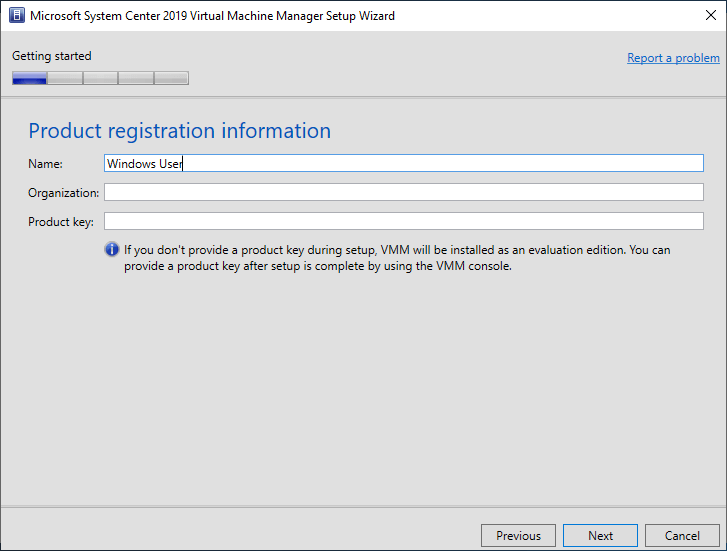Click the wizard window title text
Screen dimensions: 727x551
coord(212,16)
